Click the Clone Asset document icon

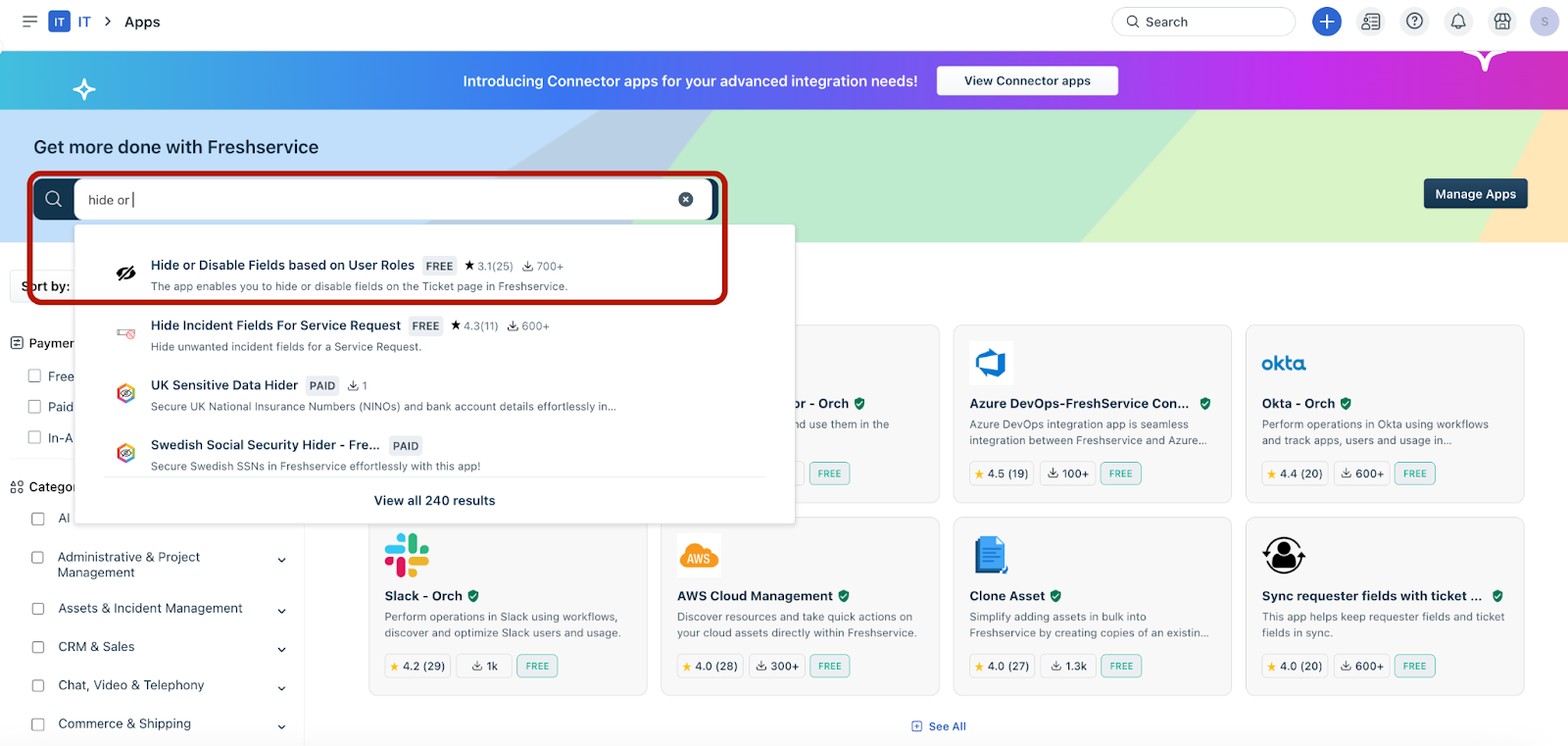[991, 555]
